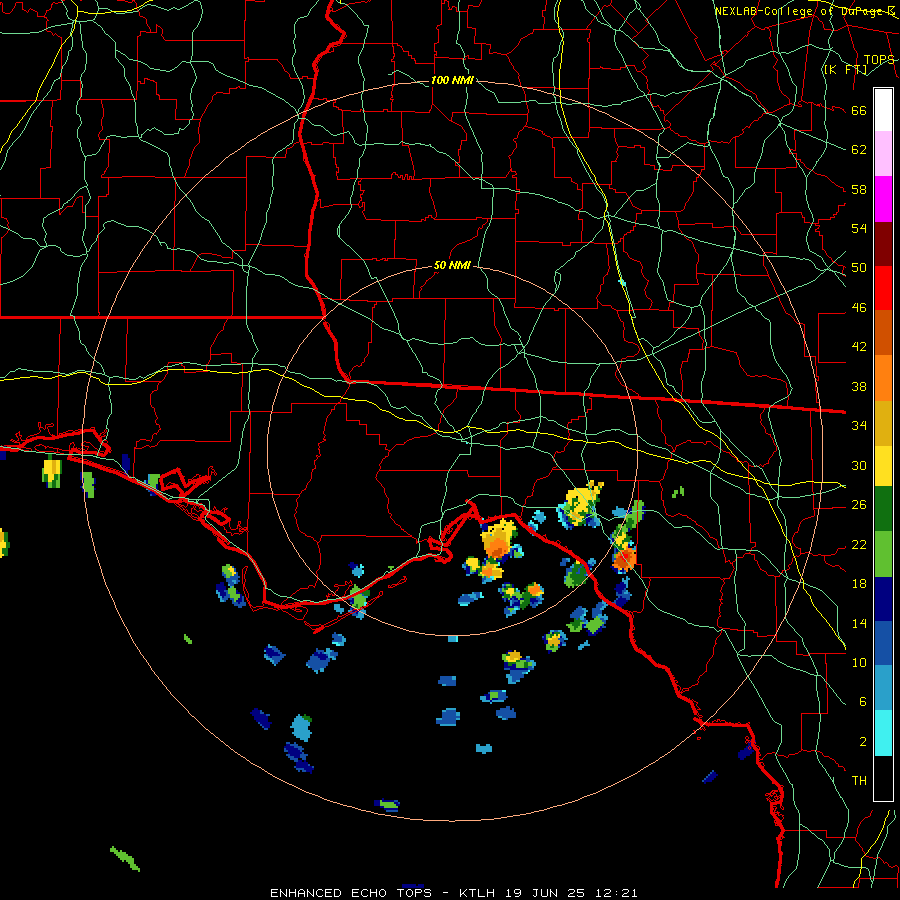Image resolution: width=900 pixels, height=900 pixels.
Task: Click the Enhanced Echo Tops KTLH caption
Action: 453,893
